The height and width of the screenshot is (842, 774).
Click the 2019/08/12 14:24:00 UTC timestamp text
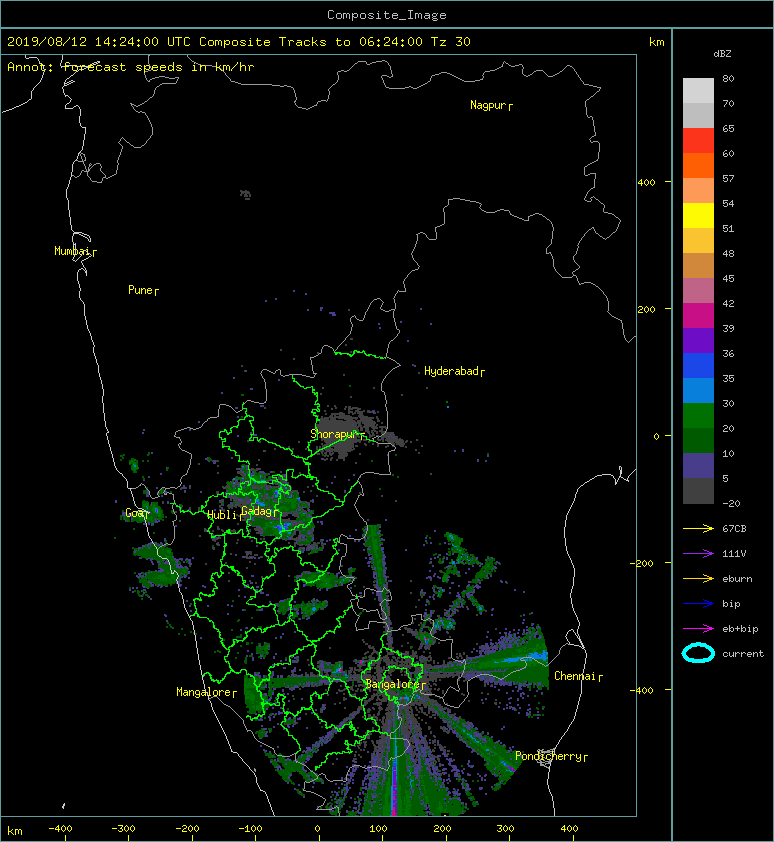(x=99, y=42)
